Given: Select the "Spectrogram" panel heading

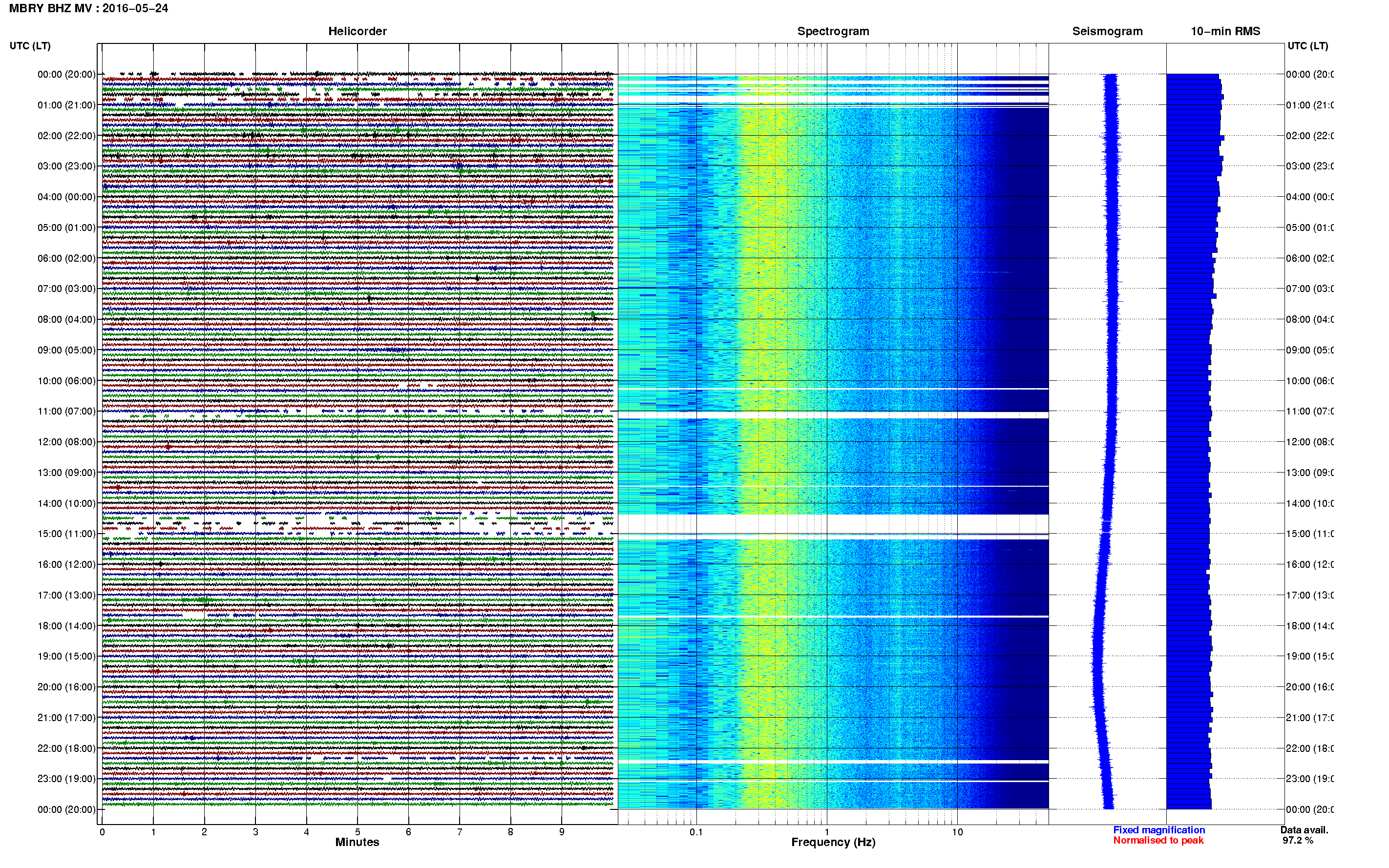Looking at the screenshot, I should pos(833,31).
